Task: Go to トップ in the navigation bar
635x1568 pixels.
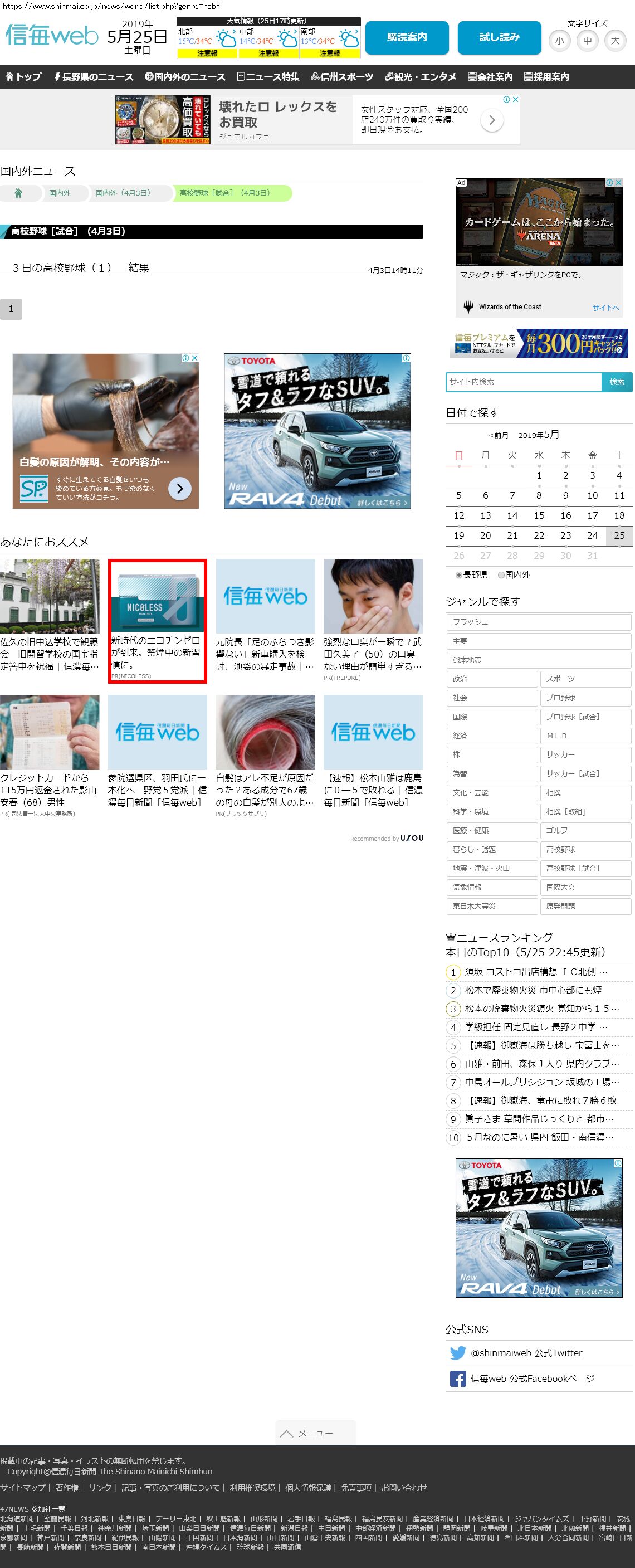Action: pyautogui.click(x=24, y=77)
